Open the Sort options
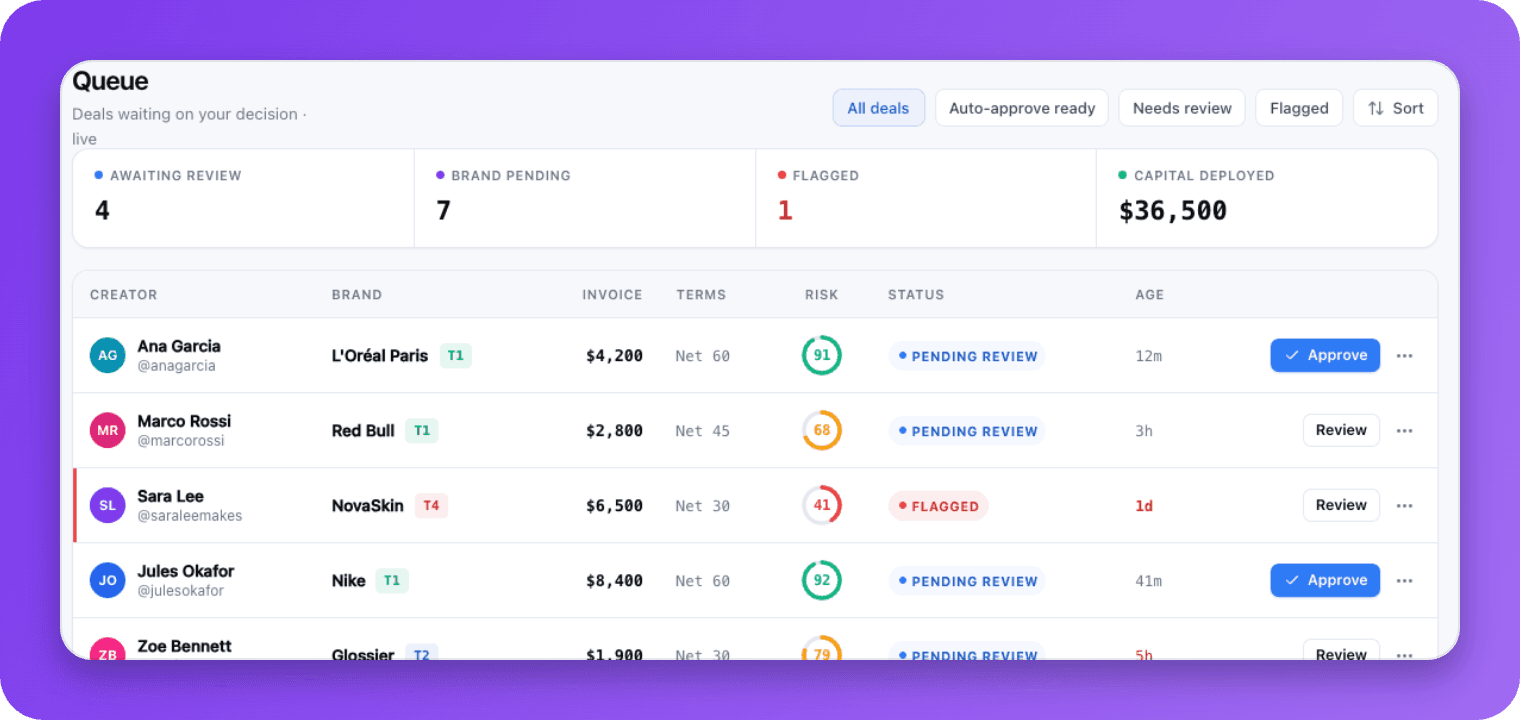The height and width of the screenshot is (720, 1520). click(1395, 108)
